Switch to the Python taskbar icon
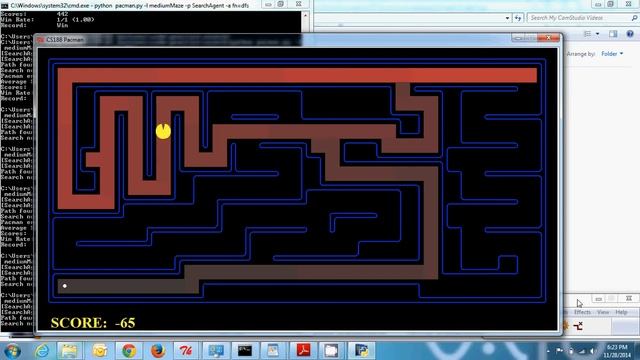 click(361, 351)
